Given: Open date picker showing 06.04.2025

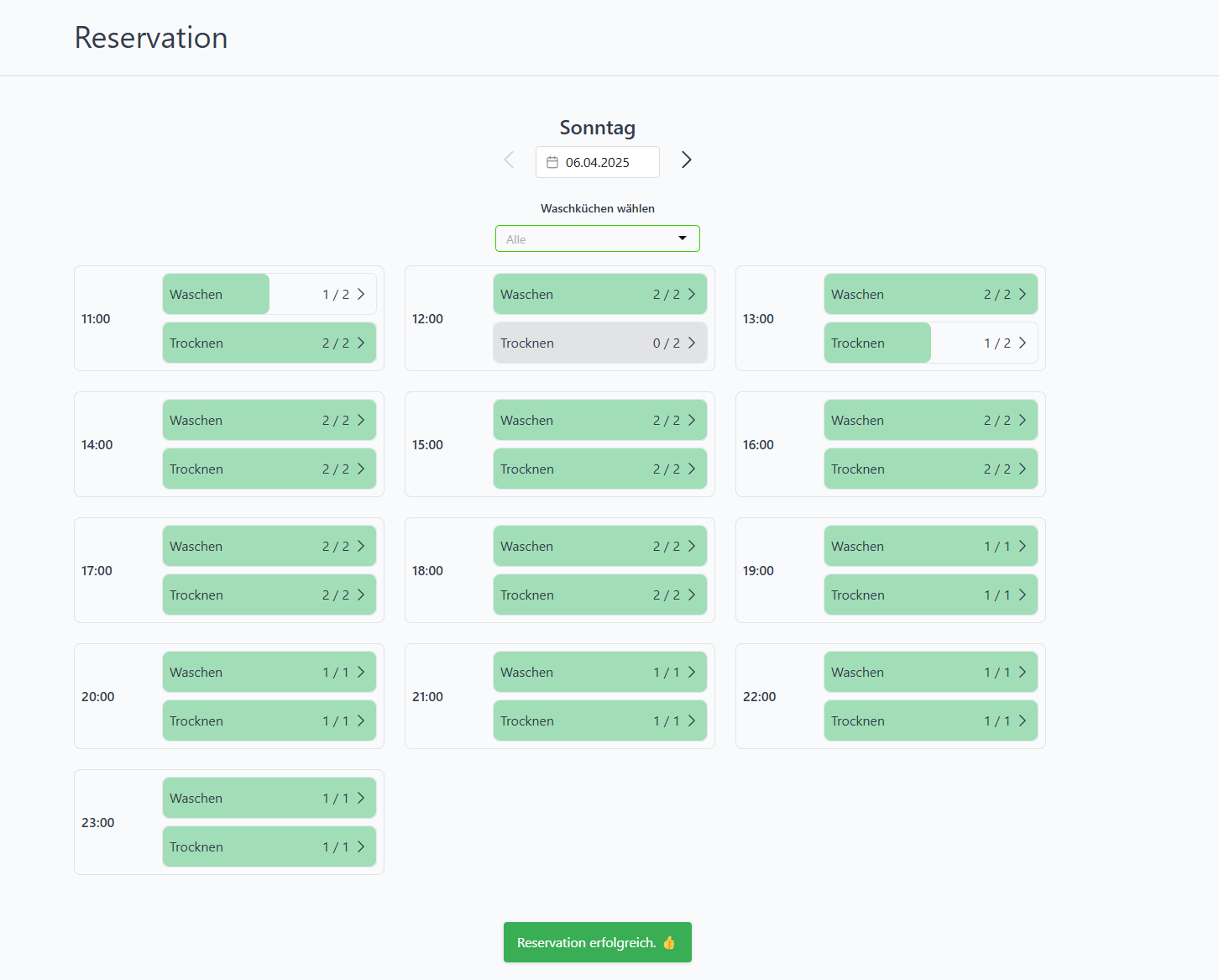Looking at the screenshot, I should [x=598, y=162].
